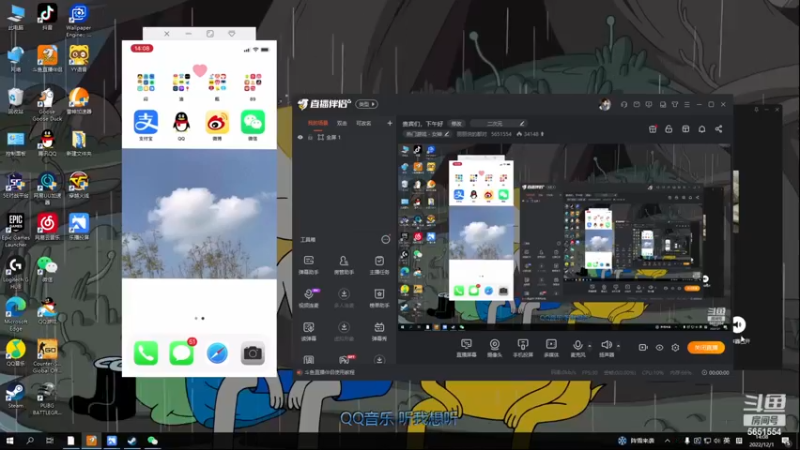
Task: Edit the stream partition tag pencil
Action: click(447, 134)
